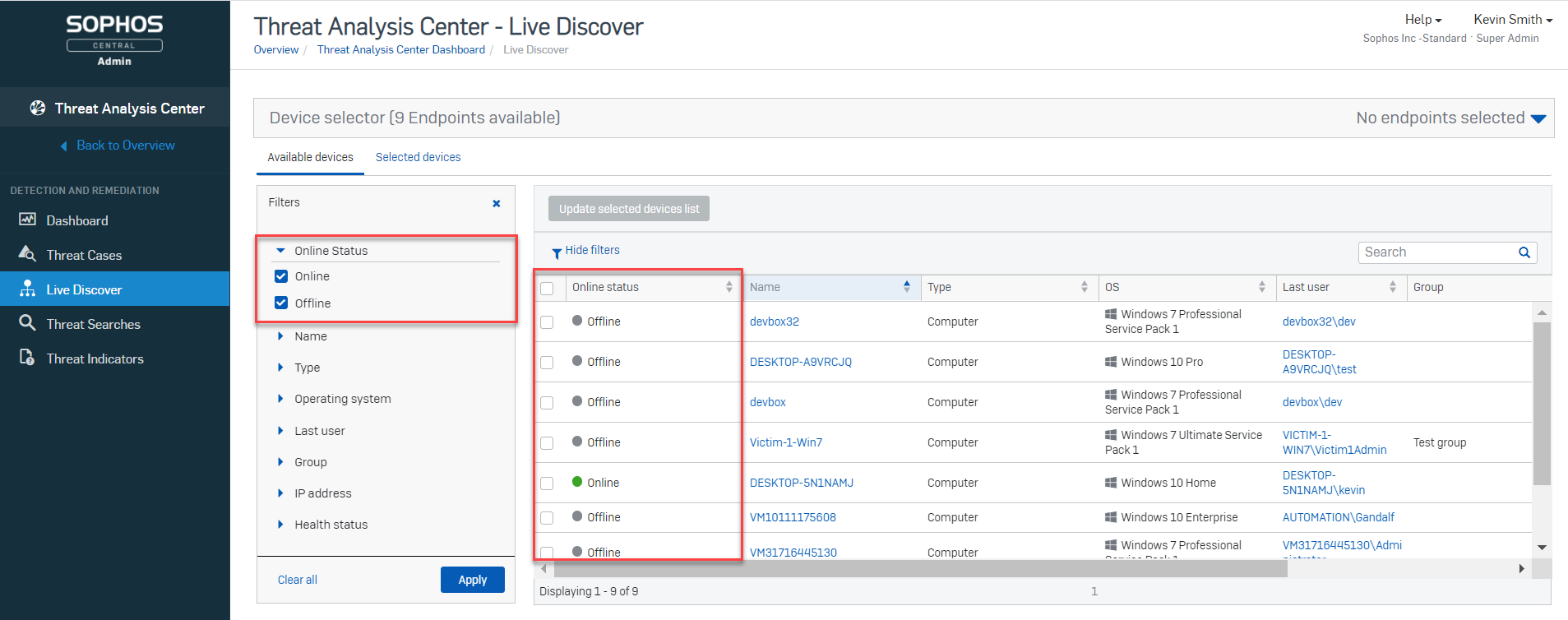Open the Overview breadcrumb link
This screenshot has width=1568, height=620.
tap(276, 50)
